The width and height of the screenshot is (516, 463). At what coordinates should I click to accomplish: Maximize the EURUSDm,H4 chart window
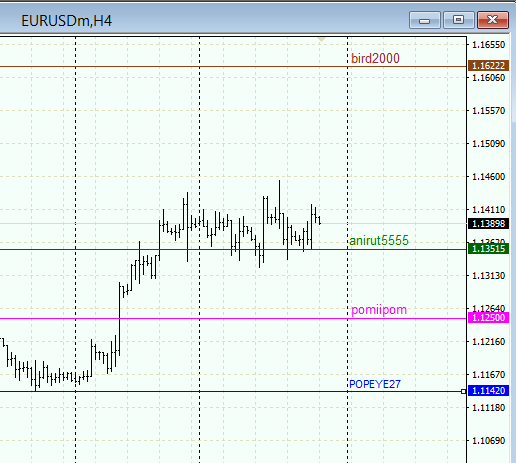(459, 20)
